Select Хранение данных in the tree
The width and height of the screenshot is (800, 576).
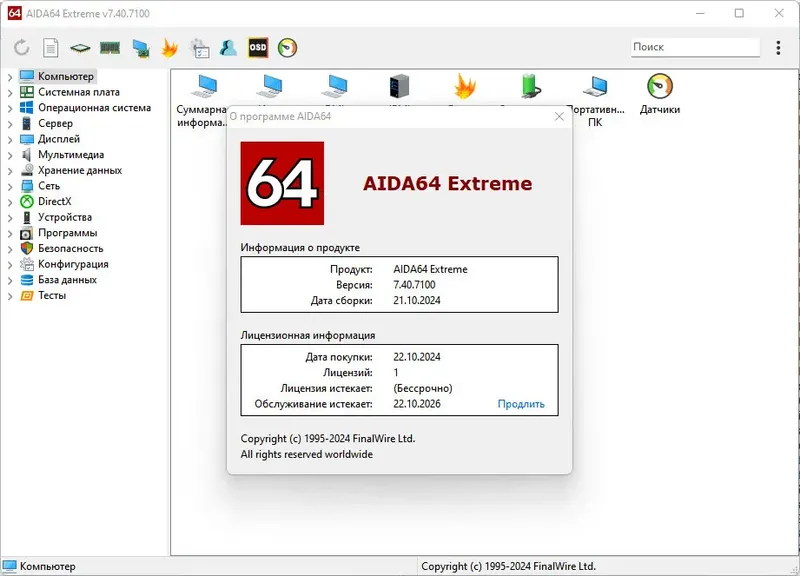coord(80,170)
